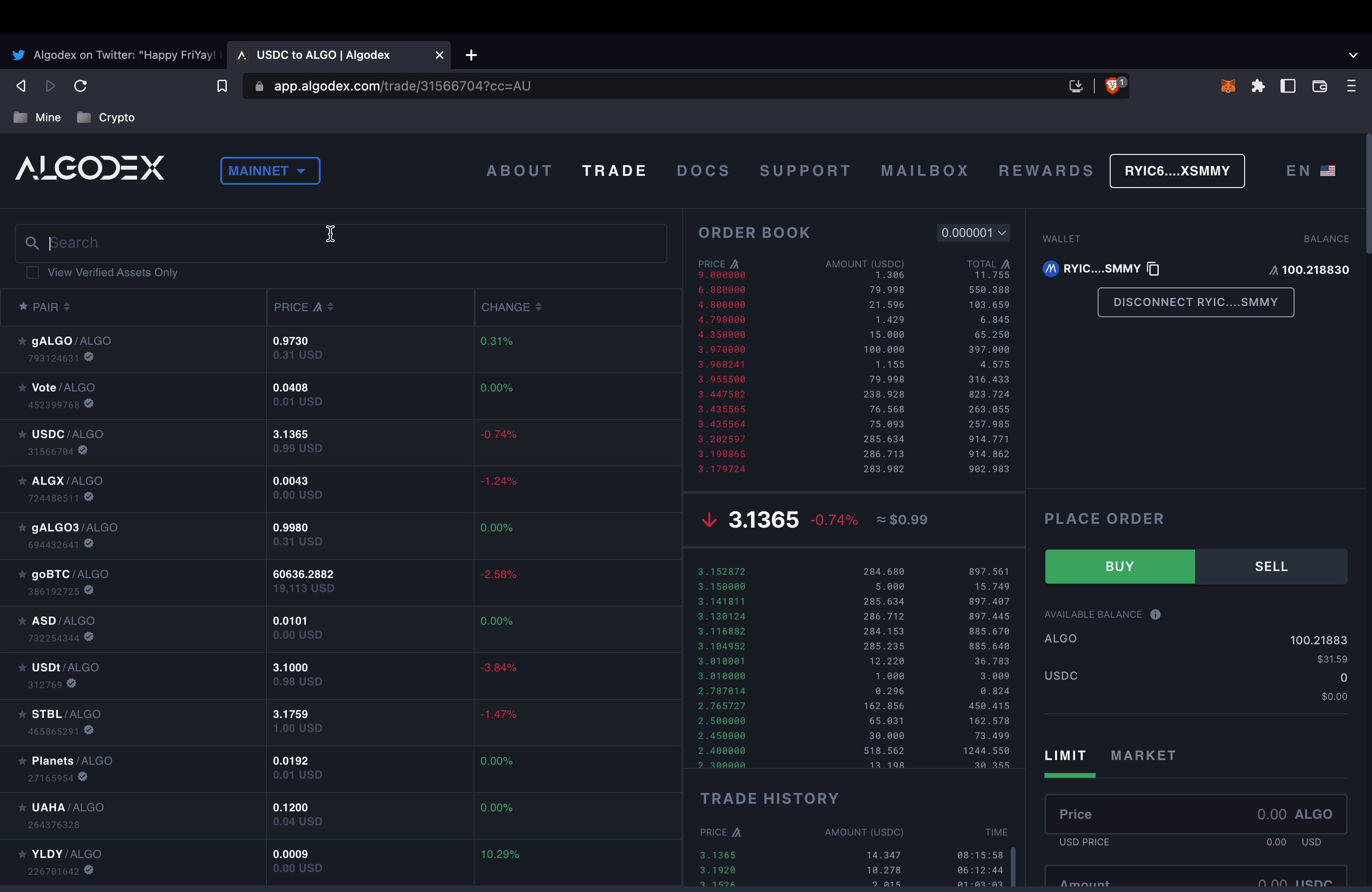Click the asset Search input field
This screenshot has height=892, width=1372.
pyautogui.click(x=346, y=243)
